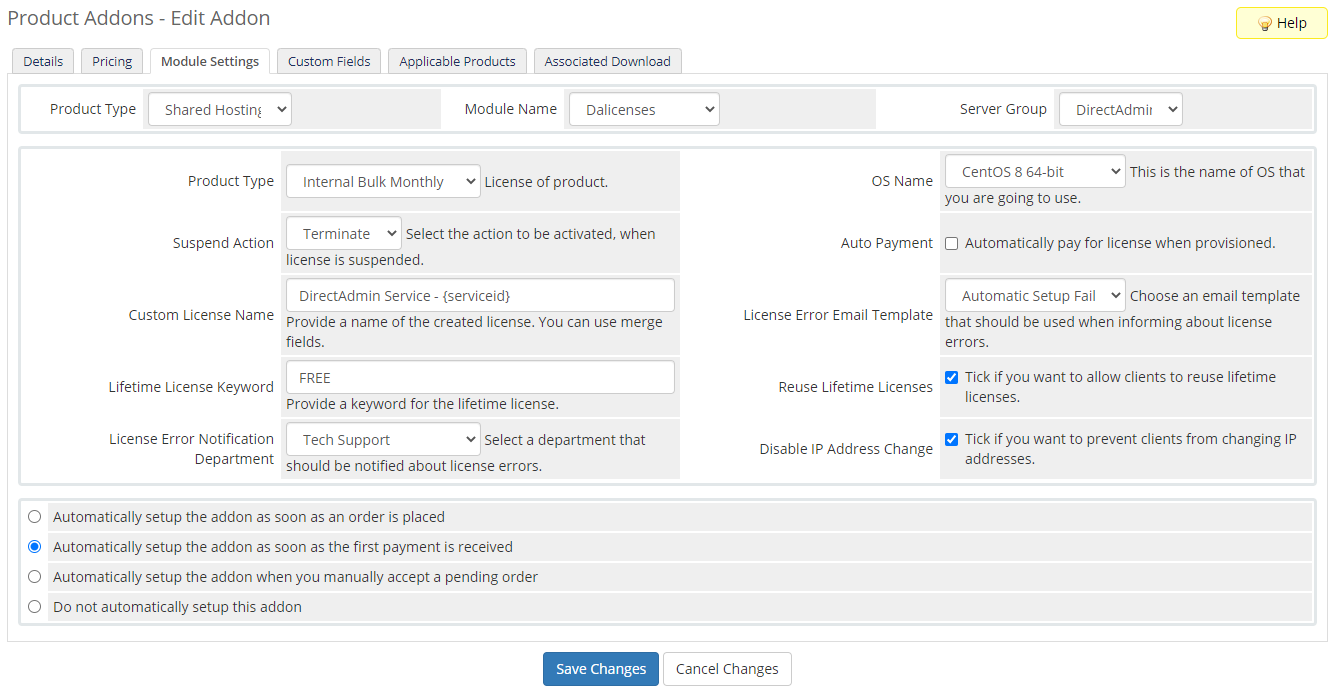Select setup as soon as order is placed
1335x693 pixels.
click(x=35, y=517)
